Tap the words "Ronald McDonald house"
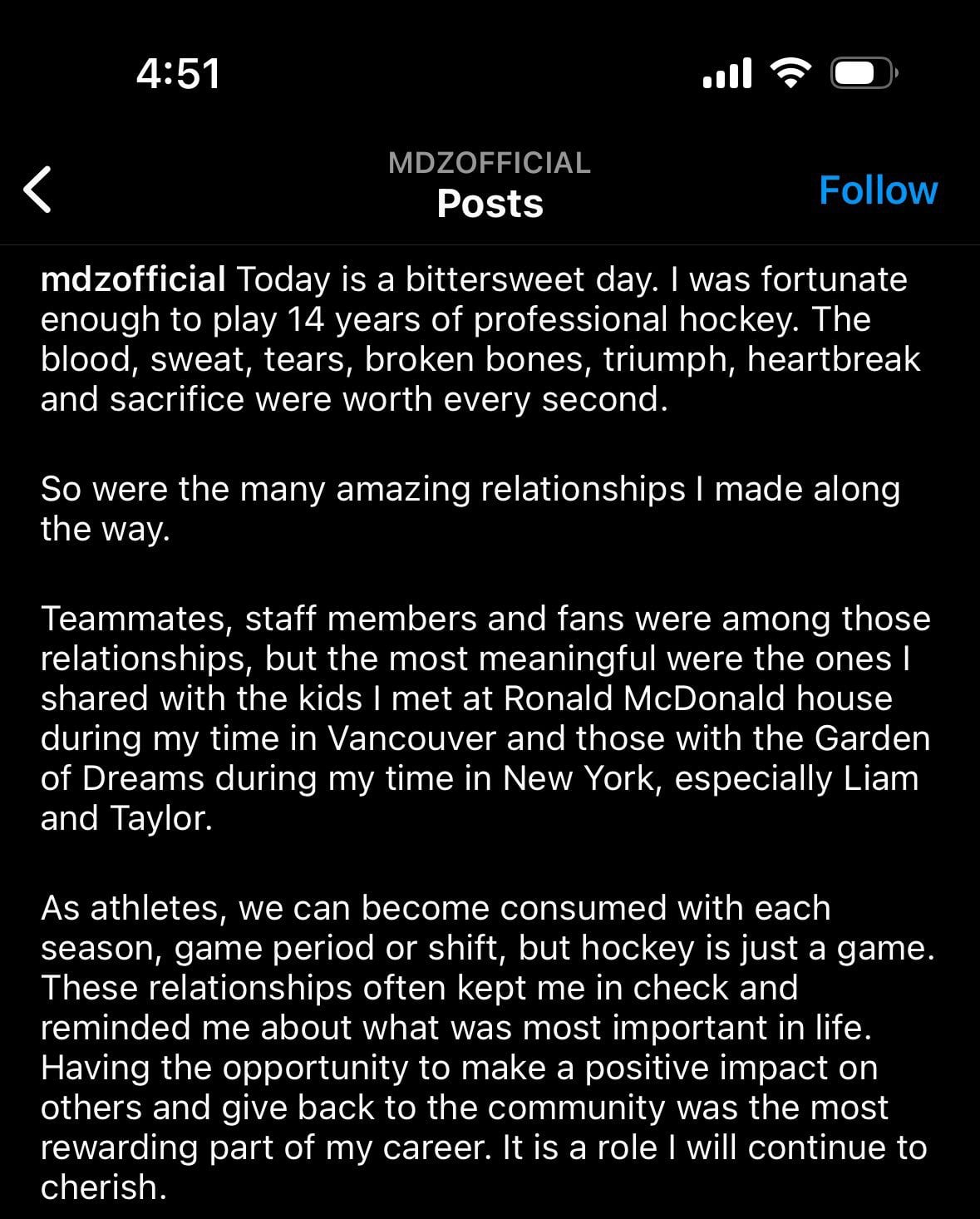The height and width of the screenshot is (1219, 980). 697,698
